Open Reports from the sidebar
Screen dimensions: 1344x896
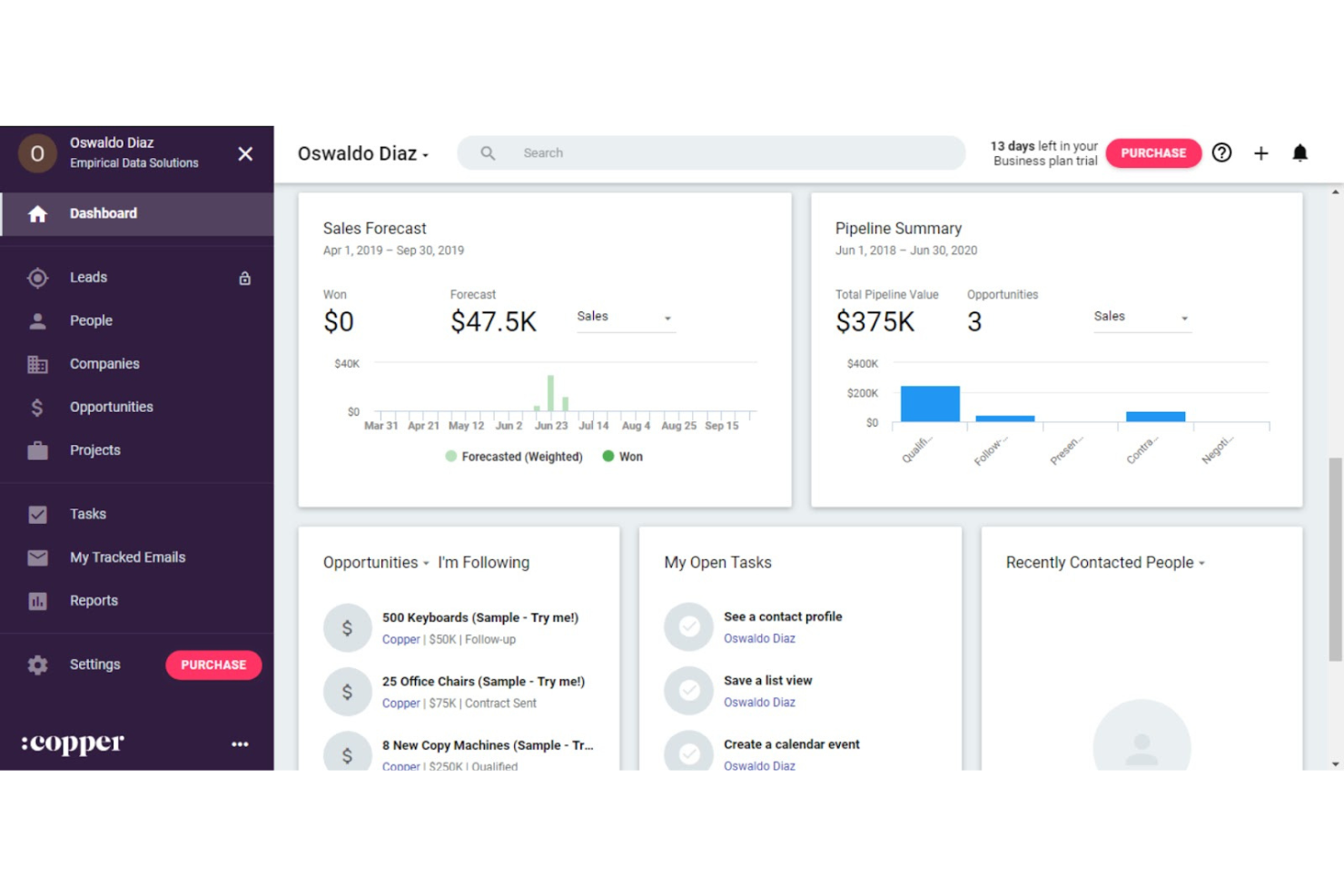tap(94, 600)
